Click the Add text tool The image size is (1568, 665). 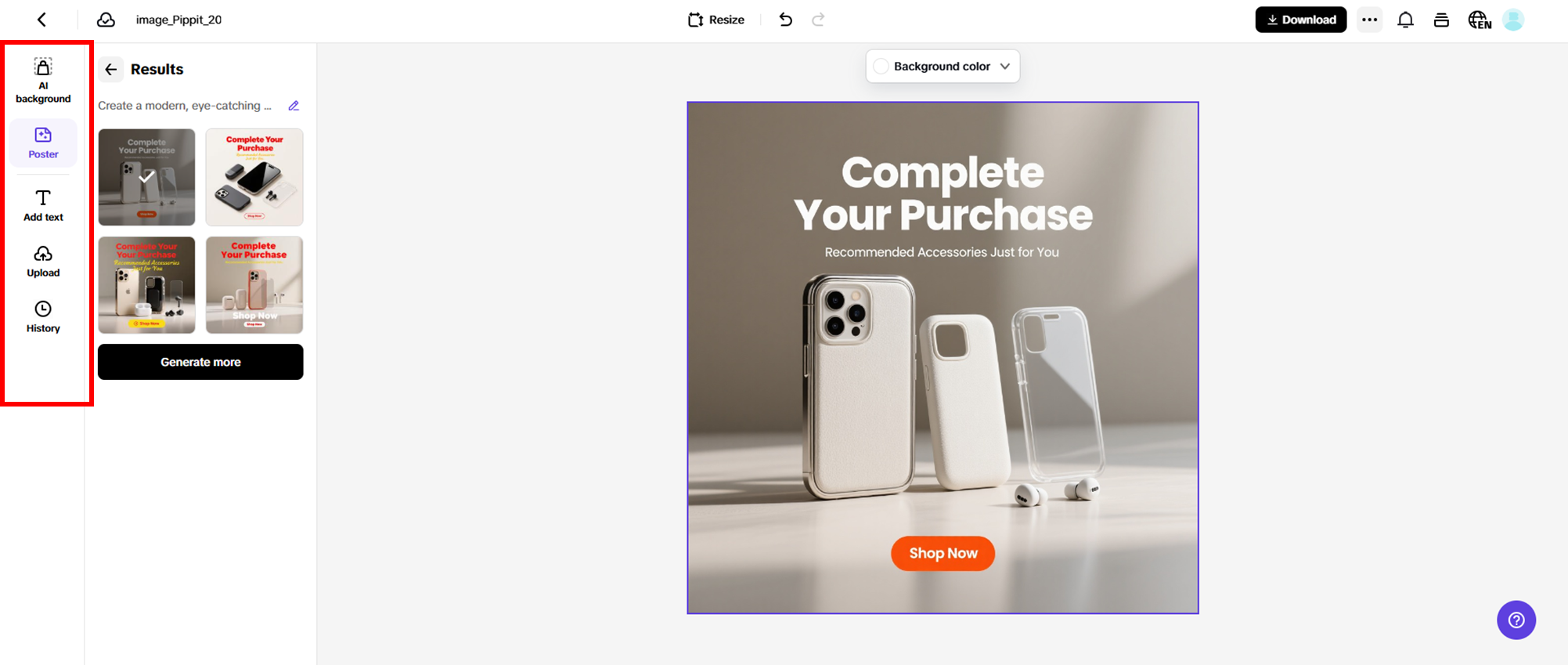tap(43, 205)
